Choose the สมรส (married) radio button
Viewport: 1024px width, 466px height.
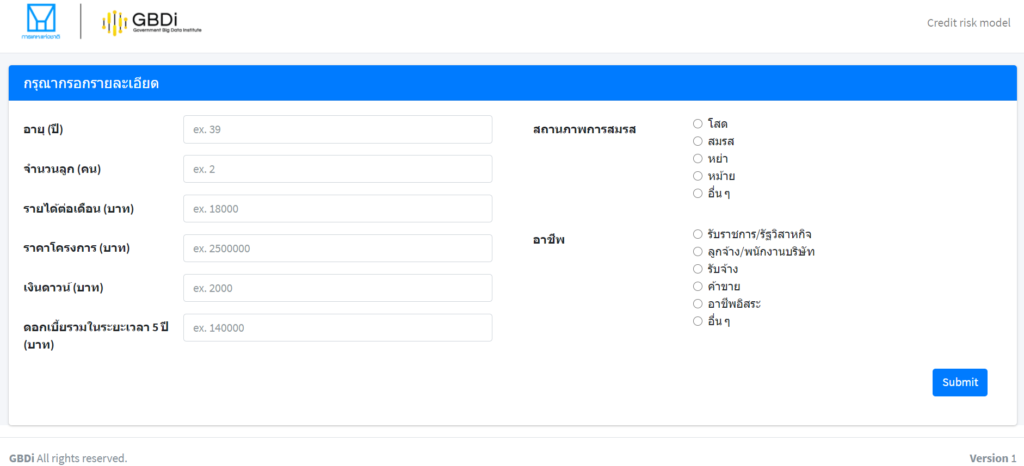click(698, 141)
